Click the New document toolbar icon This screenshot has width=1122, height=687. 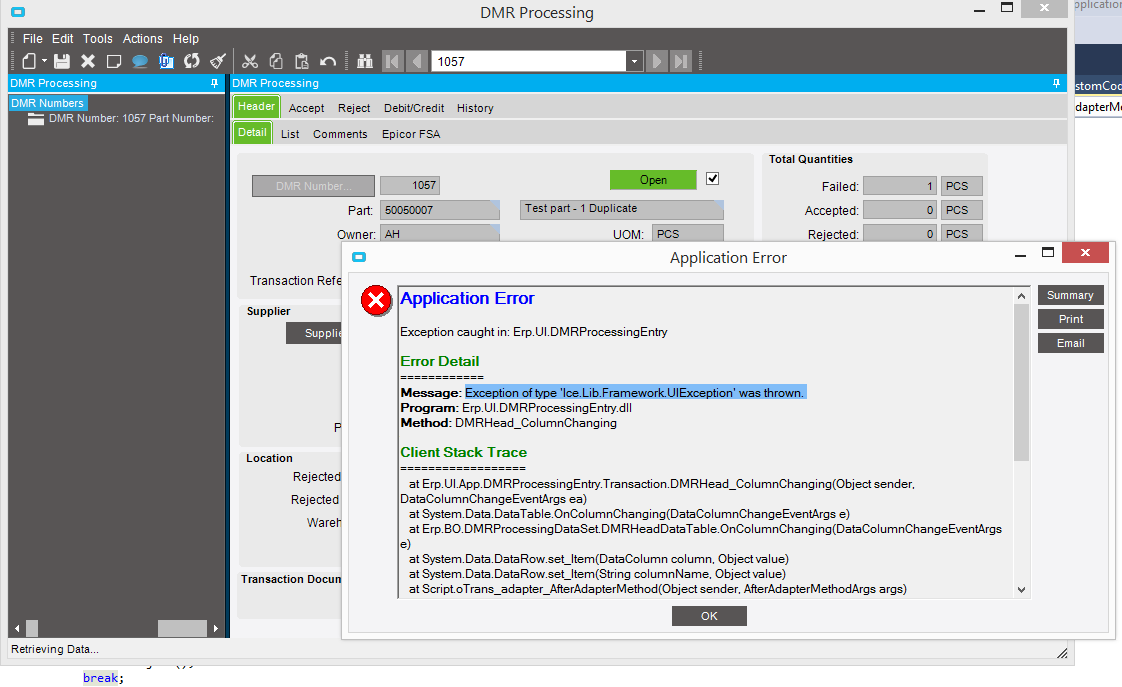[x=29, y=62]
